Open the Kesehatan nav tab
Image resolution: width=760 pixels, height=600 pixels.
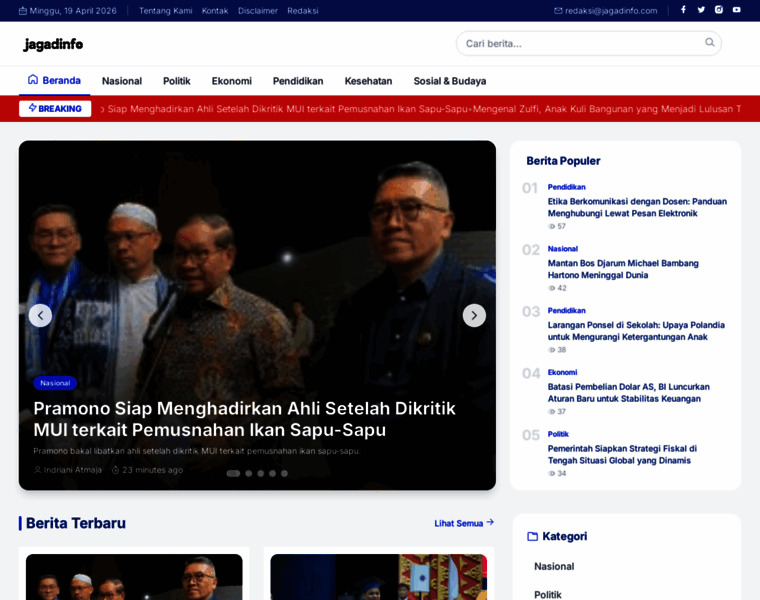tap(368, 81)
